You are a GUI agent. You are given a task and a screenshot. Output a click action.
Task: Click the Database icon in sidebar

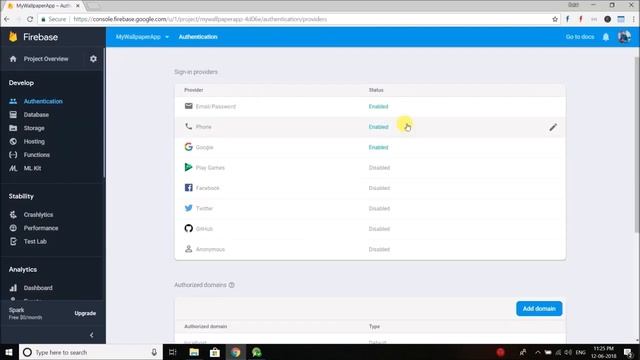pyautogui.click(x=13, y=115)
